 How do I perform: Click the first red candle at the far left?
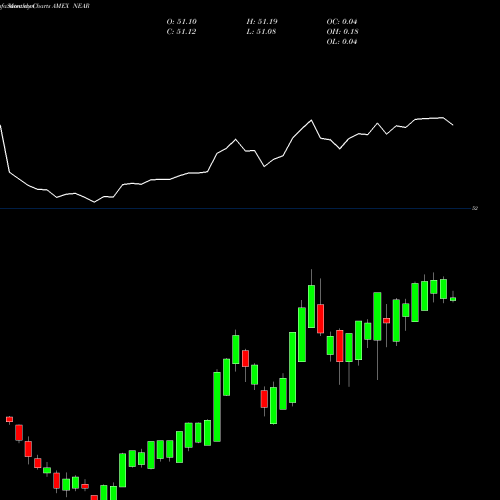(x=9, y=419)
